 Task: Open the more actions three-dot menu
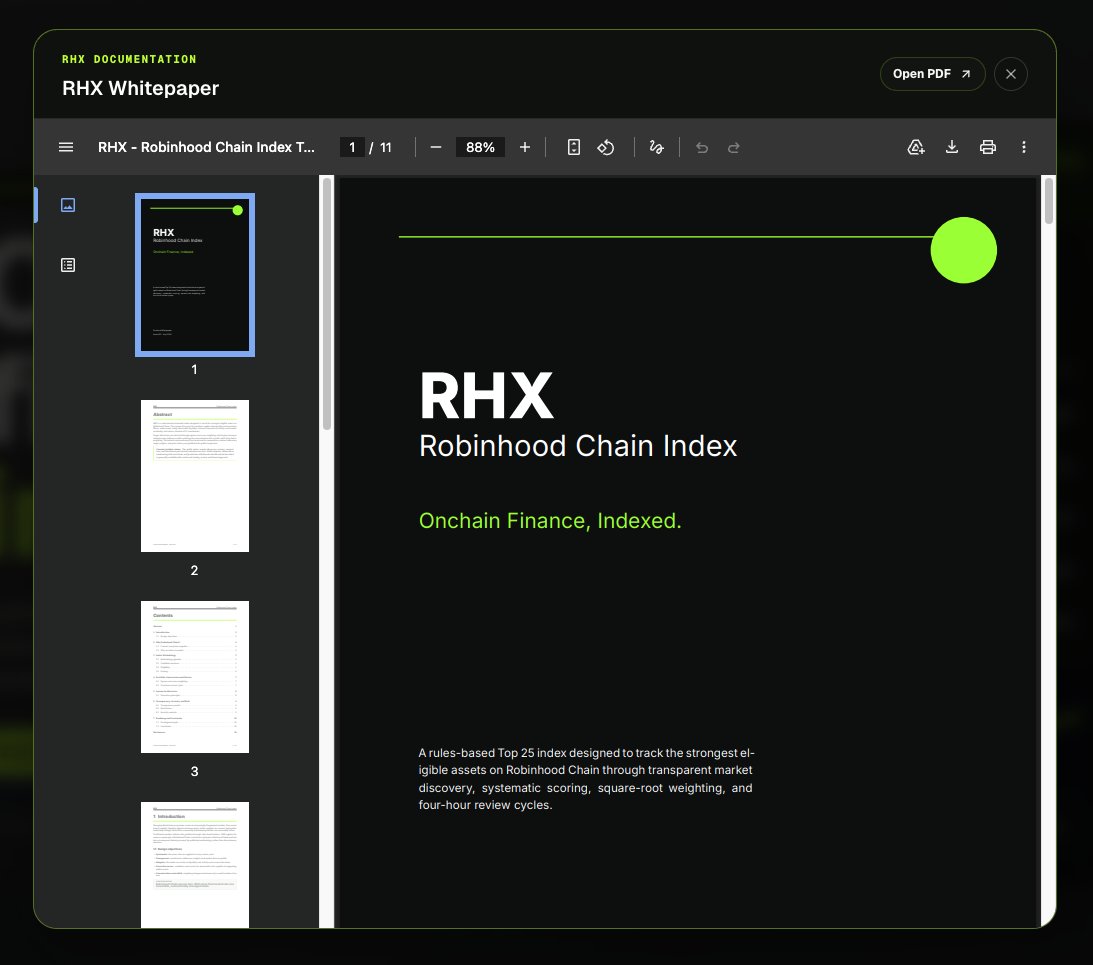(1023, 147)
